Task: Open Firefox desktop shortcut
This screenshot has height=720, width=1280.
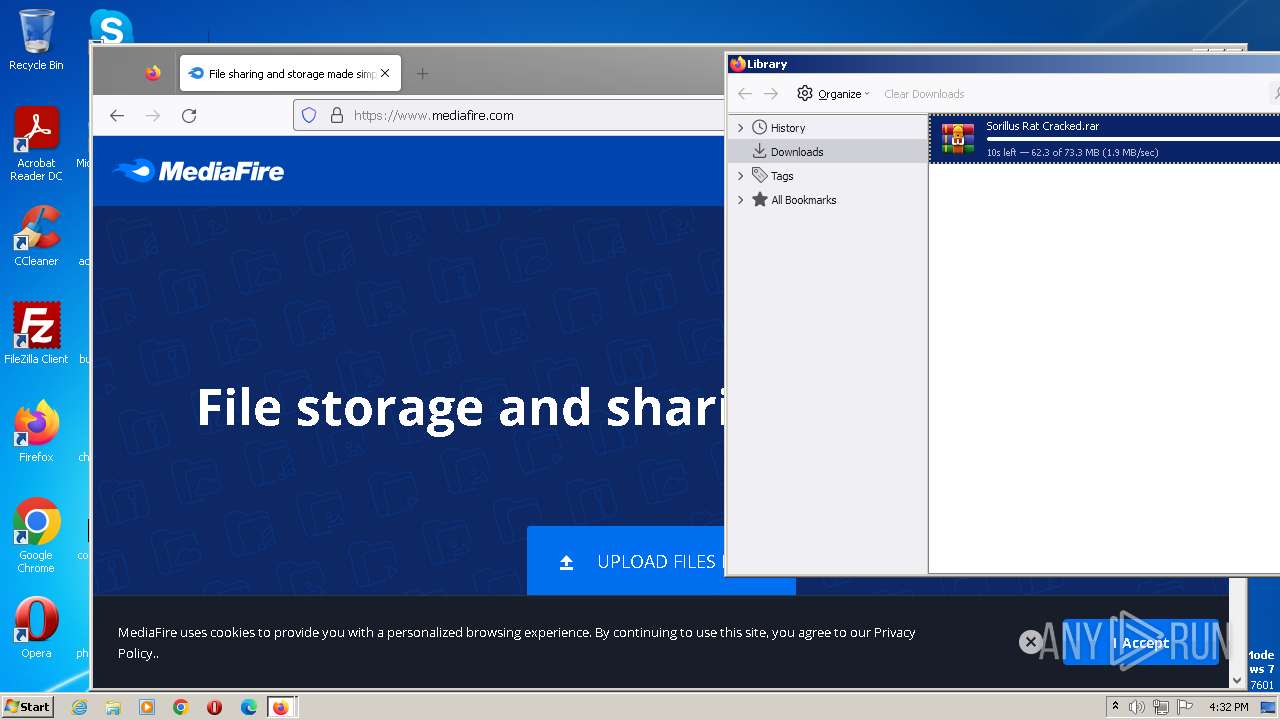Action: pos(36,432)
